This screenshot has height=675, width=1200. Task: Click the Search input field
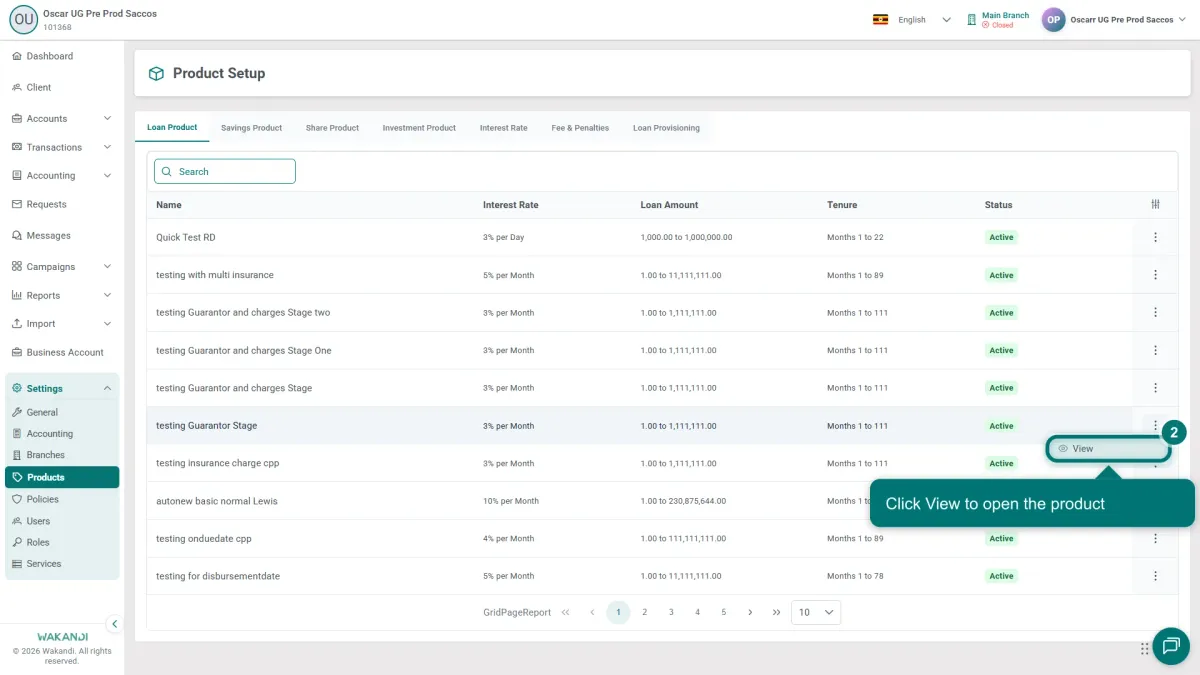(x=225, y=171)
